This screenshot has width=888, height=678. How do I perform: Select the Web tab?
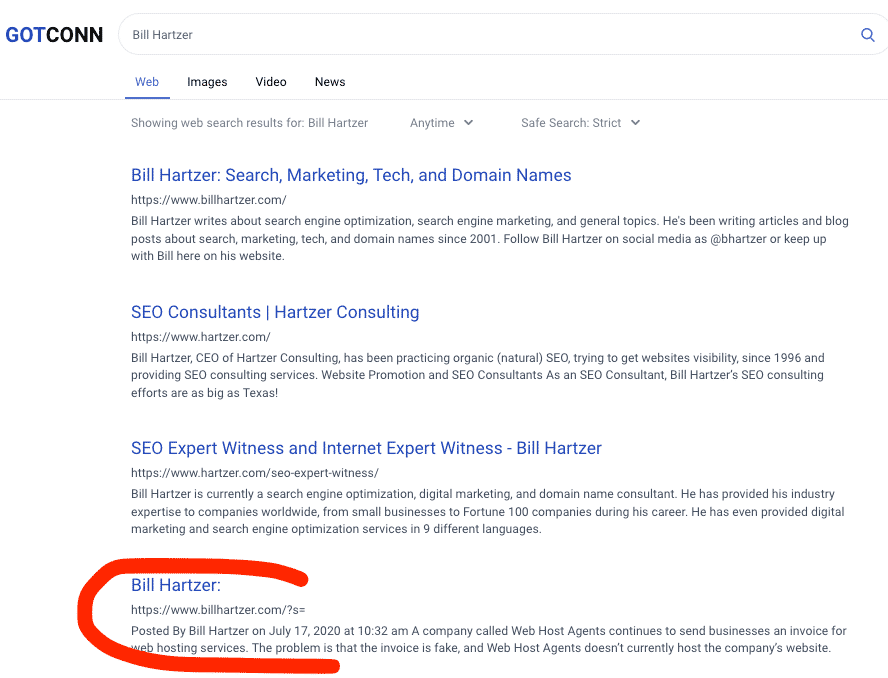(147, 82)
